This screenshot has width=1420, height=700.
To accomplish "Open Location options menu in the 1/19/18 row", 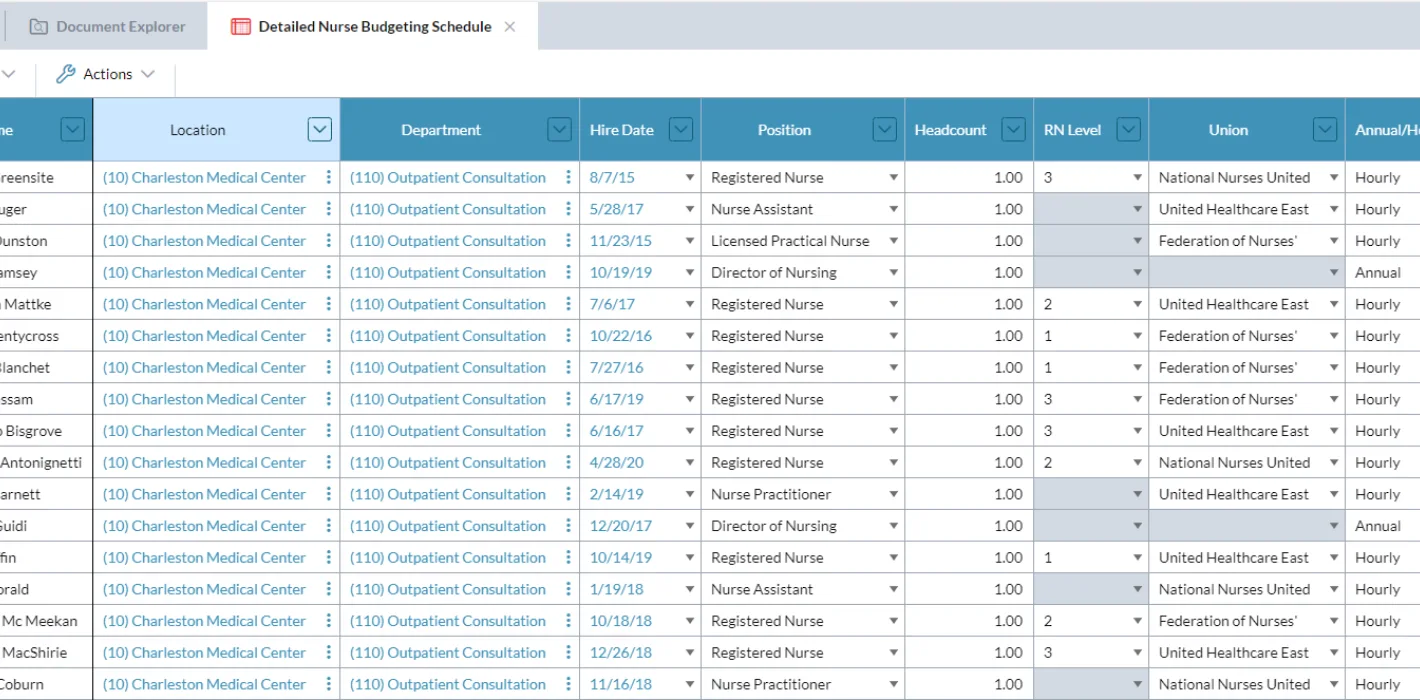I will [328, 589].
